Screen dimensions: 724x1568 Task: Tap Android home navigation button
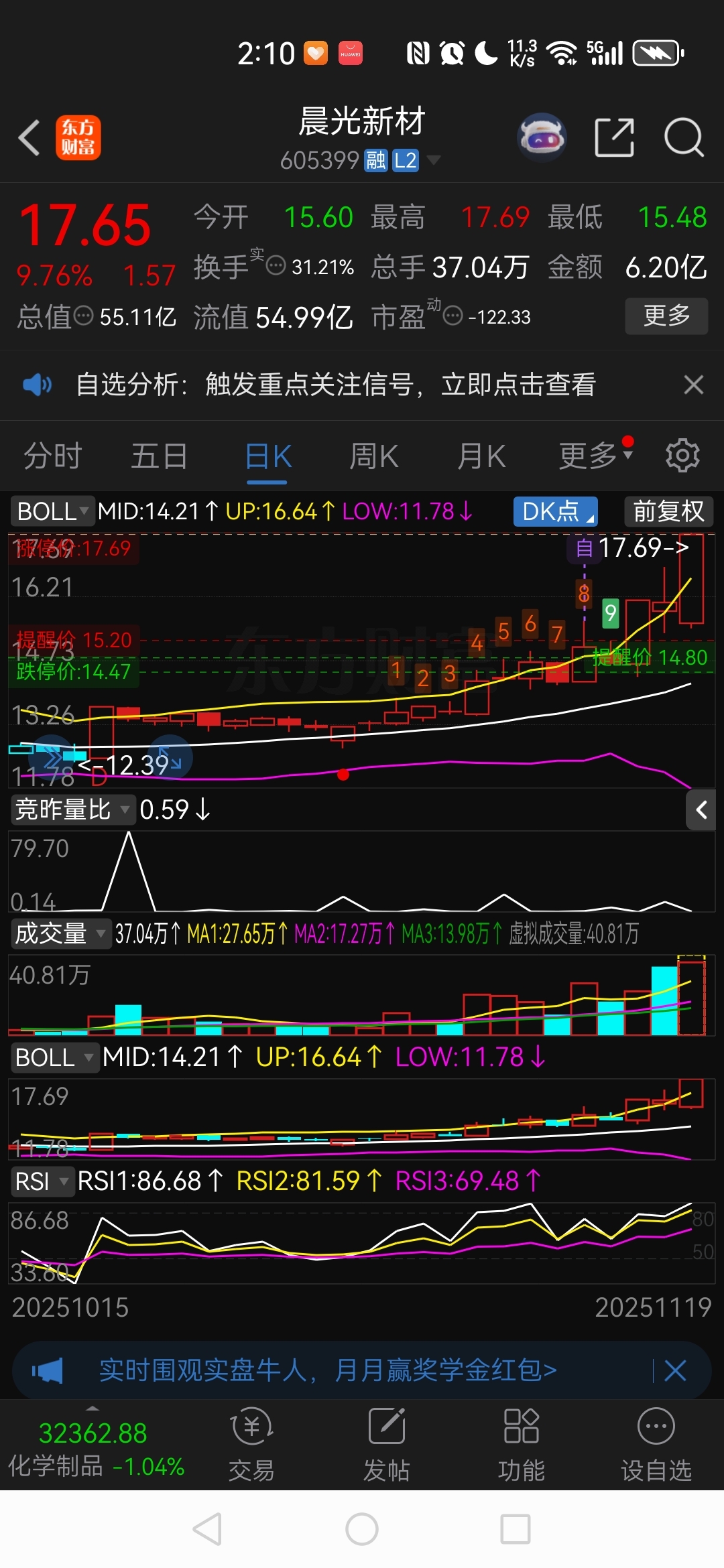[x=362, y=1529]
